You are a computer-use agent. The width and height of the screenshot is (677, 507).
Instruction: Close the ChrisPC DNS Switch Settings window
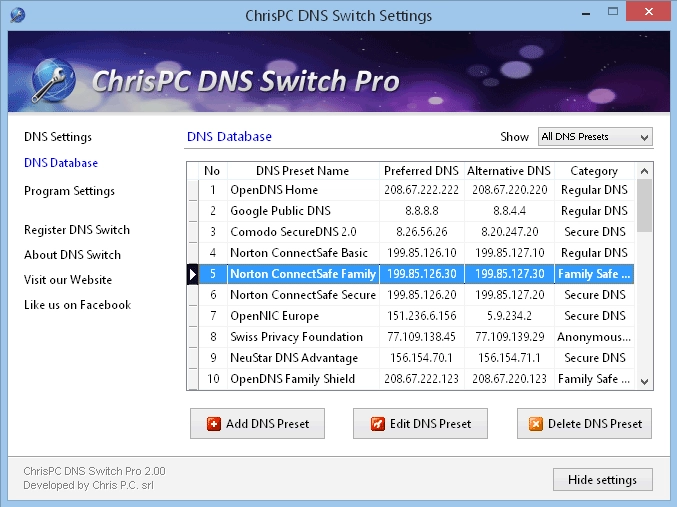coord(649,12)
